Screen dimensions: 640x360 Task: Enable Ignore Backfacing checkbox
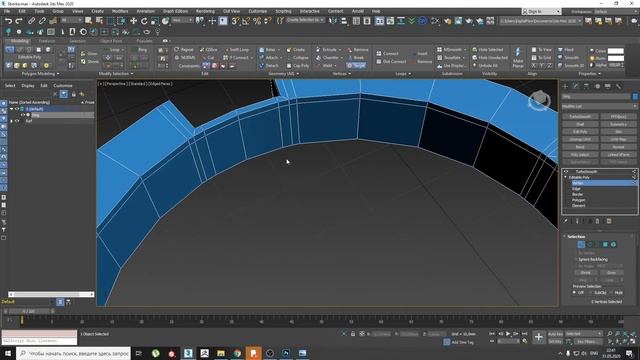tap(576, 260)
